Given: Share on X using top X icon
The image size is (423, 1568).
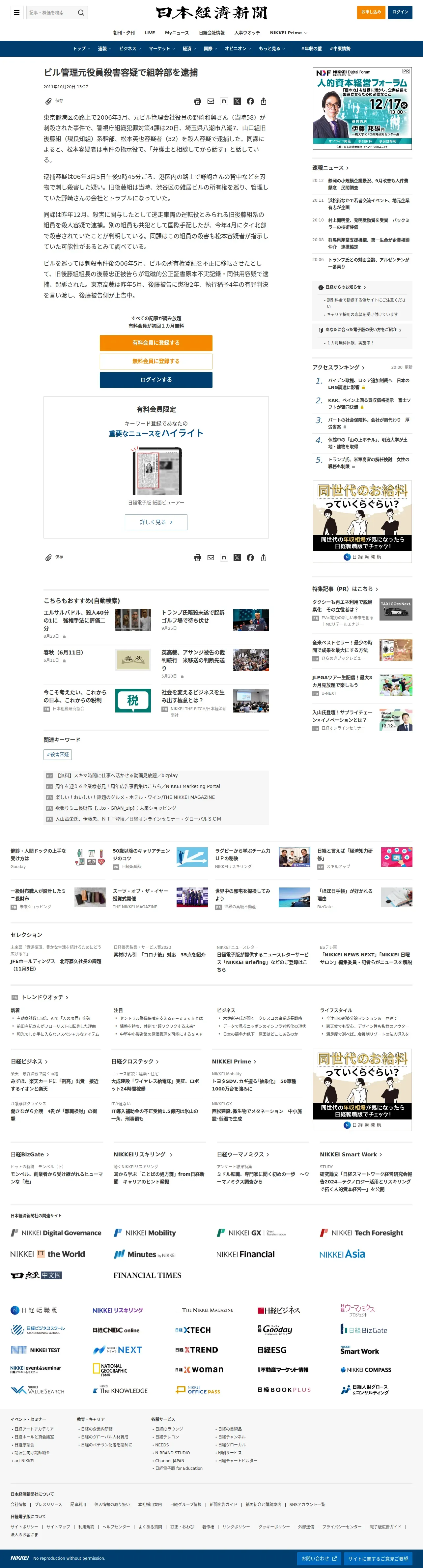Looking at the screenshot, I should (x=237, y=101).
